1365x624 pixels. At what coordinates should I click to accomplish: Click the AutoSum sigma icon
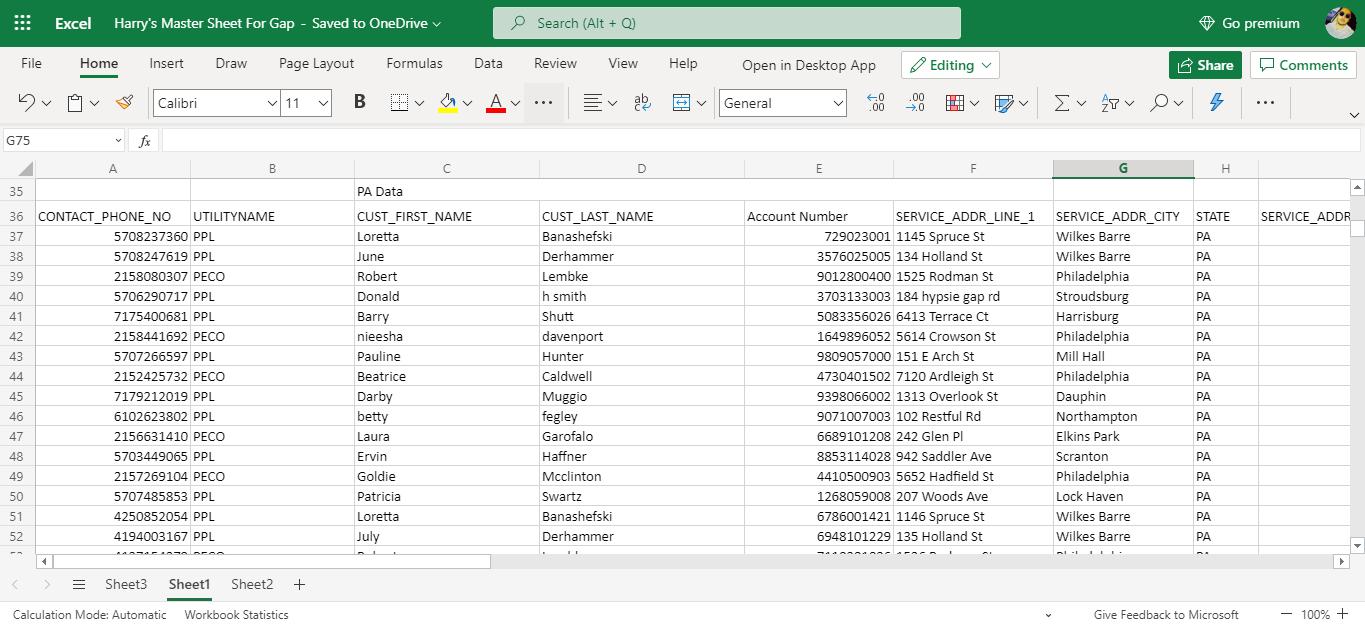(1062, 103)
